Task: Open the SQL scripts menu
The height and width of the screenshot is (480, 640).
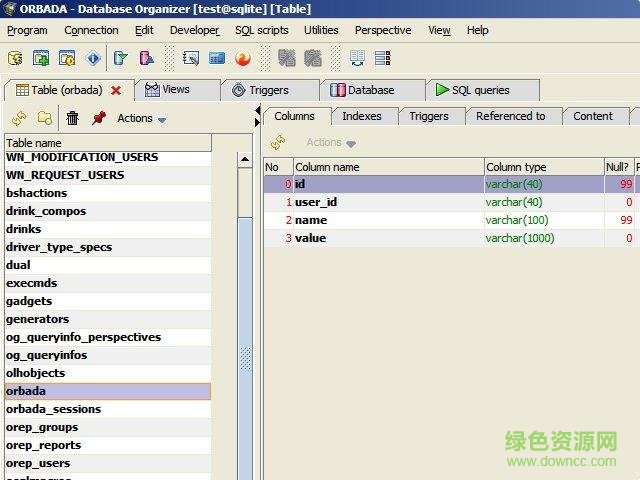Action: point(262,31)
